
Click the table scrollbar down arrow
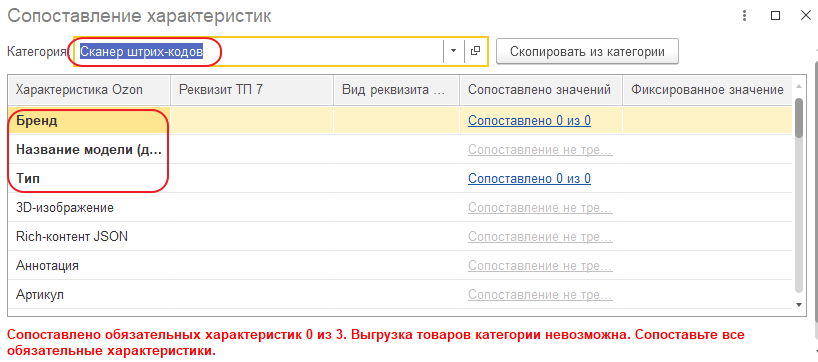pyautogui.click(x=798, y=304)
